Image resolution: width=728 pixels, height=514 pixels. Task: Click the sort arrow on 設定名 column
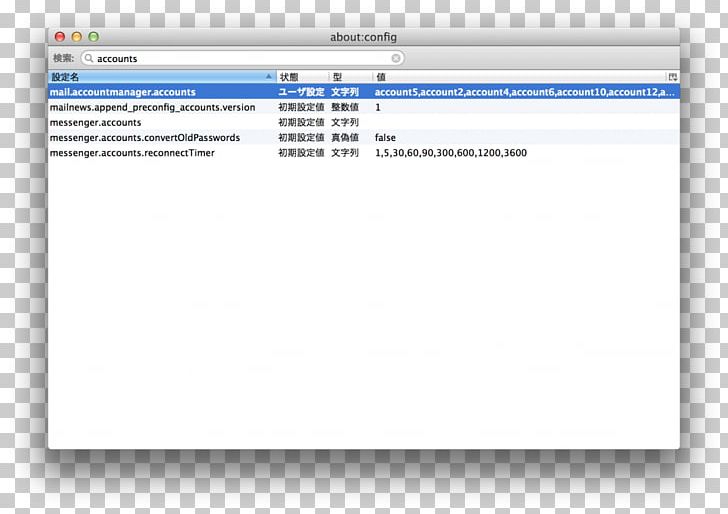tap(269, 77)
